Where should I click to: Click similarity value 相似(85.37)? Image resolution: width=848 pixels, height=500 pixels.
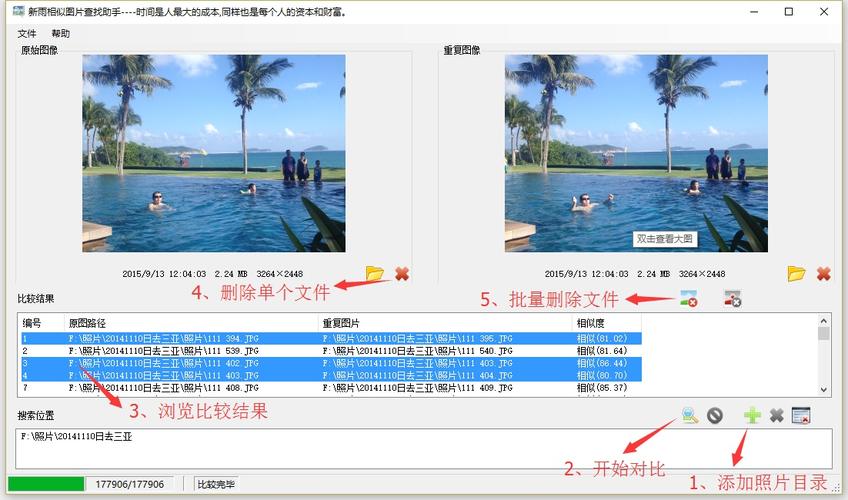point(602,388)
